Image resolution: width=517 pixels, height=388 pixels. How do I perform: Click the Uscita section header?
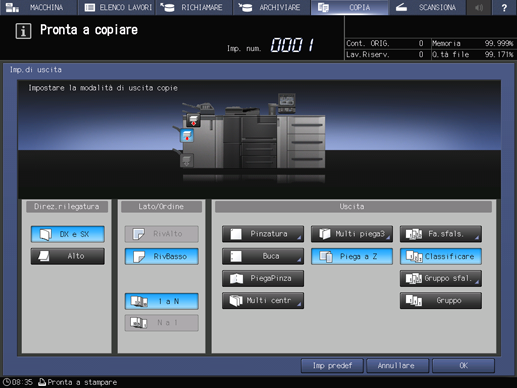tap(353, 207)
